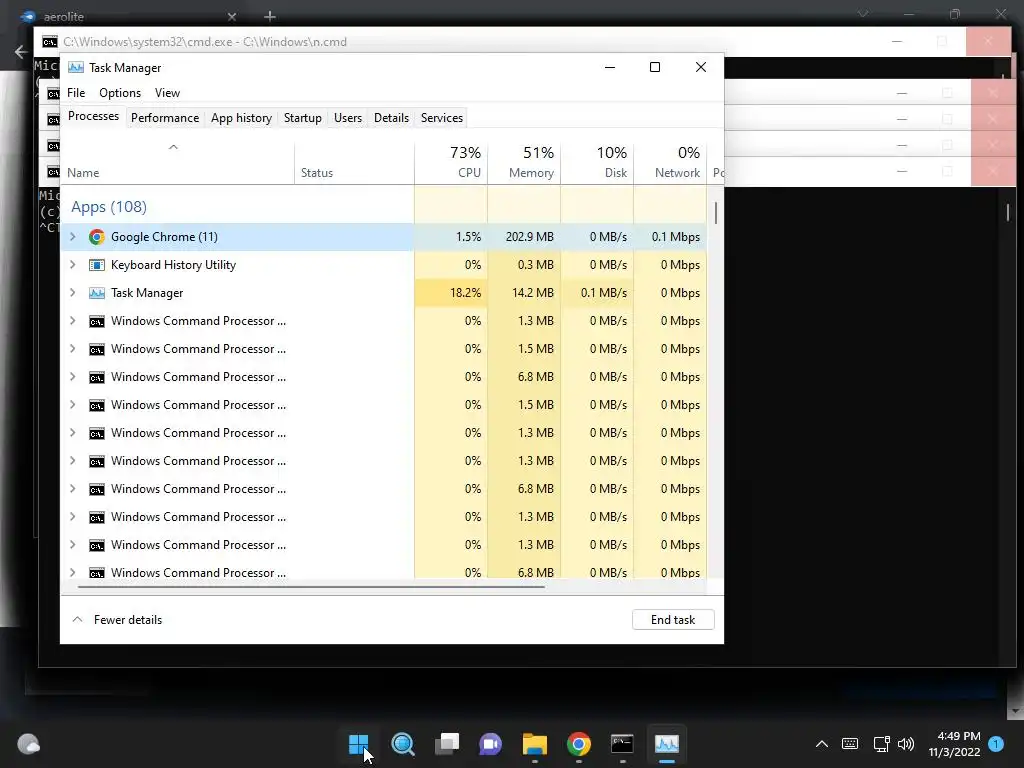Expand the Google Chrome (11) process group
The height and width of the screenshot is (768, 1024).
coord(72,237)
